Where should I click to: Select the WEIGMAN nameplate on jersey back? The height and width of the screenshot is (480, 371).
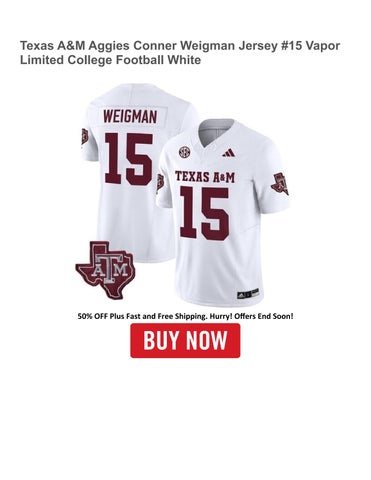[x=130, y=117]
